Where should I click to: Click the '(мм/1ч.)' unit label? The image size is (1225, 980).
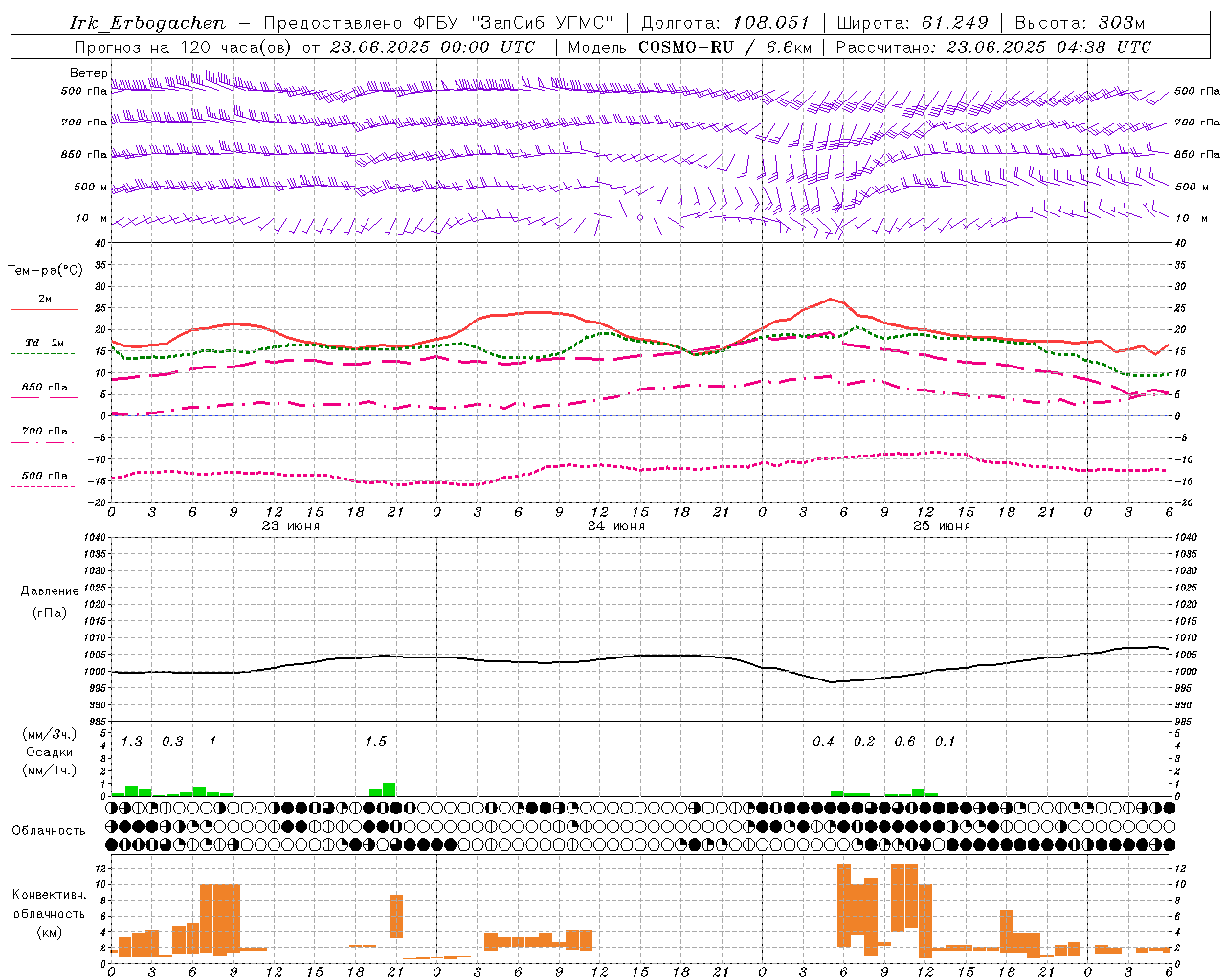click(x=50, y=770)
